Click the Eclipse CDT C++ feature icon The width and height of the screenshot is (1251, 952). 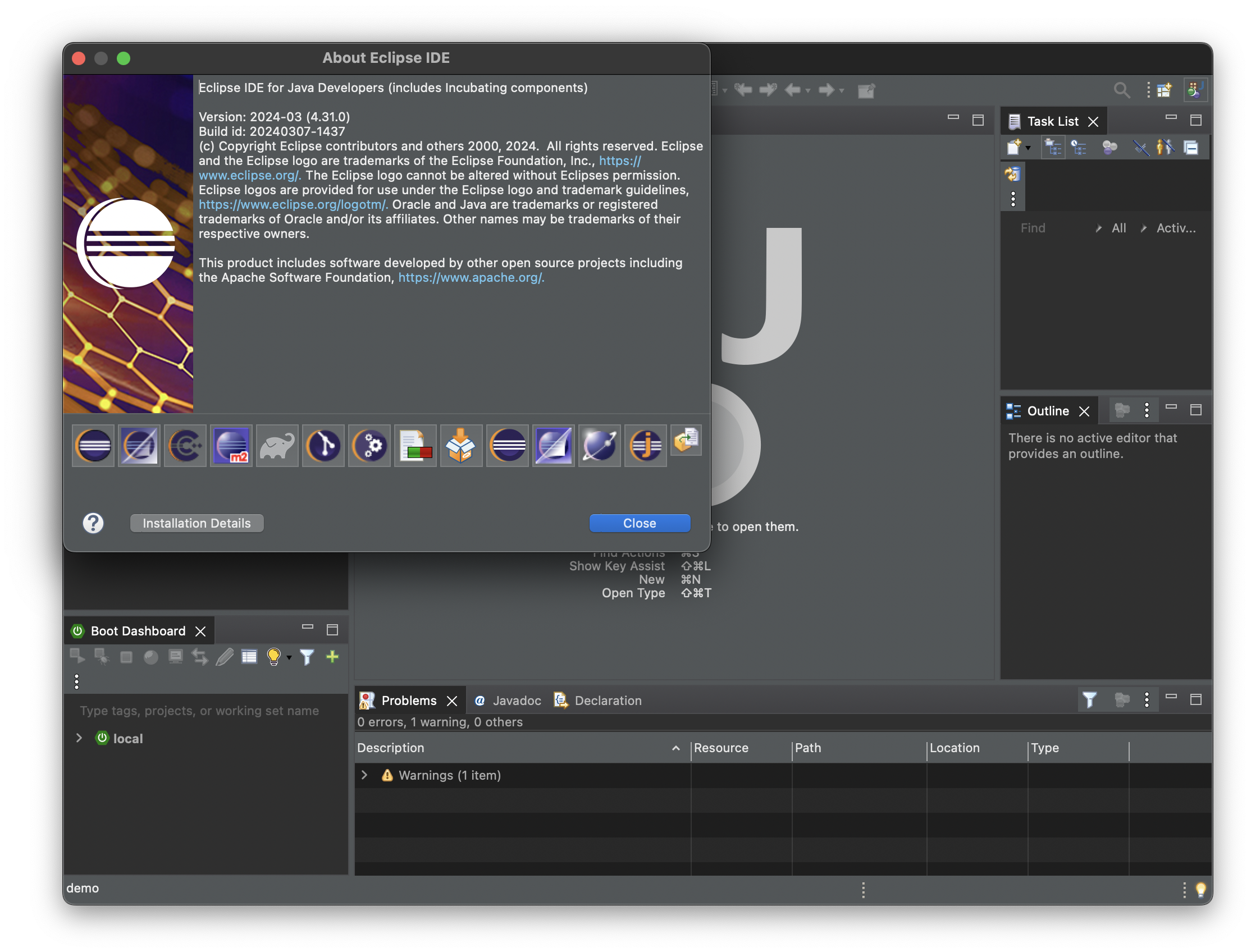[185, 445]
